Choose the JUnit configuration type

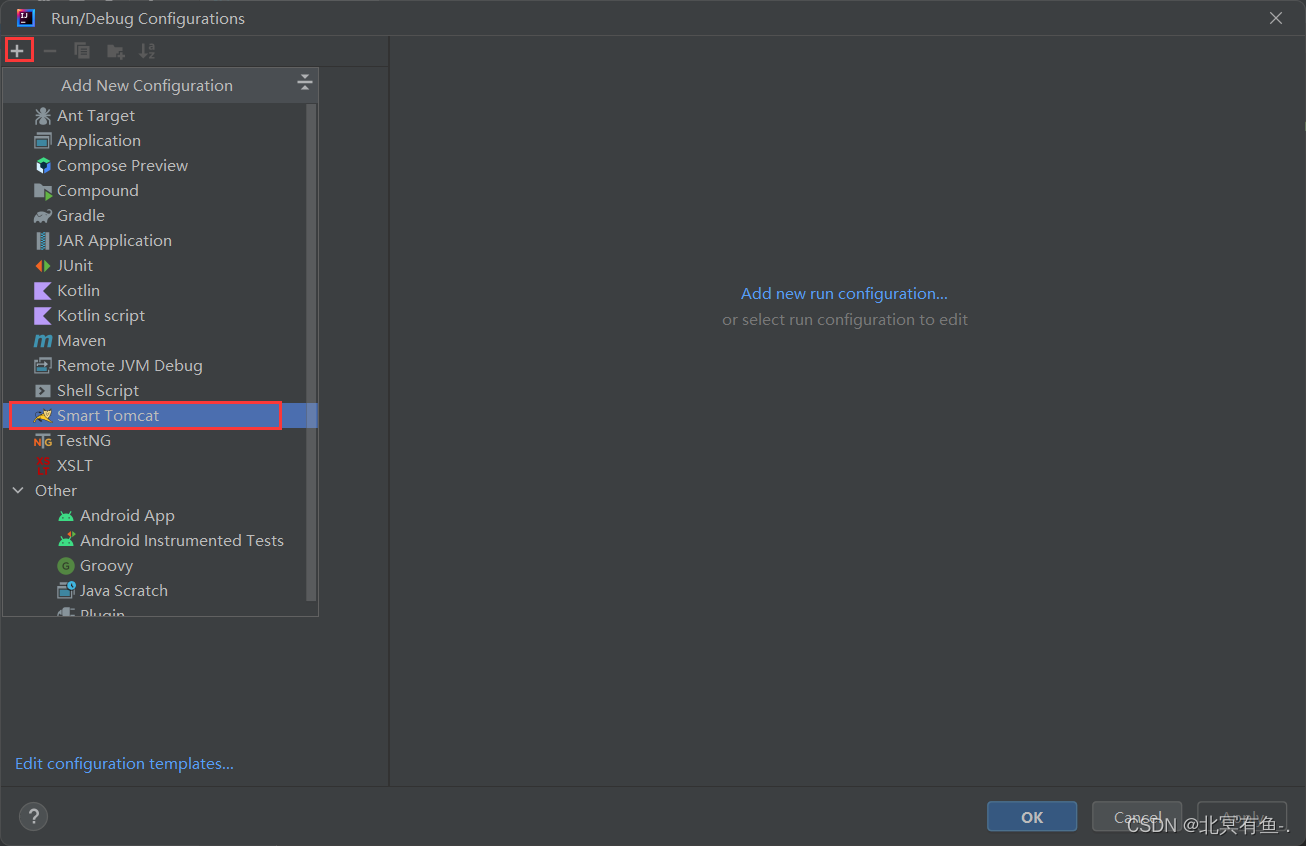[160, 266]
